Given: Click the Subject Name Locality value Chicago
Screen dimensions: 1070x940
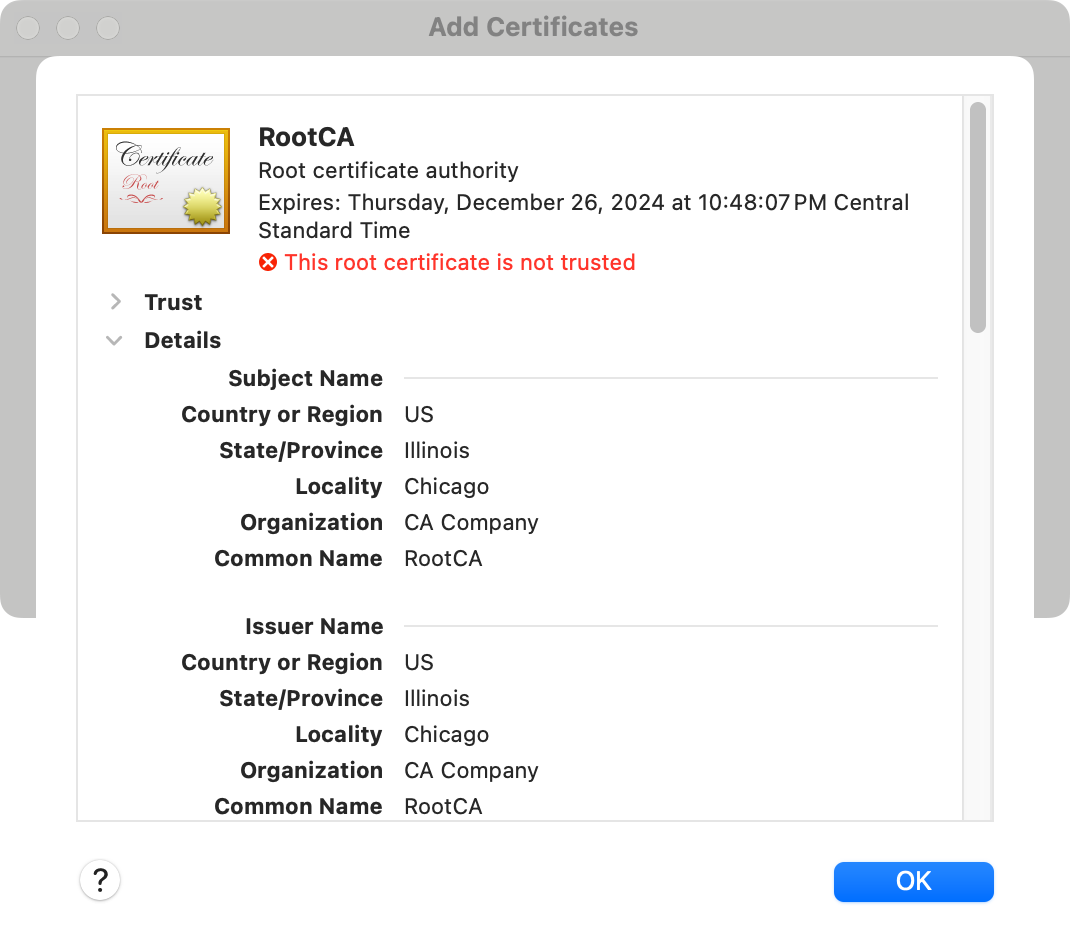Looking at the screenshot, I should [x=446, y=487].
